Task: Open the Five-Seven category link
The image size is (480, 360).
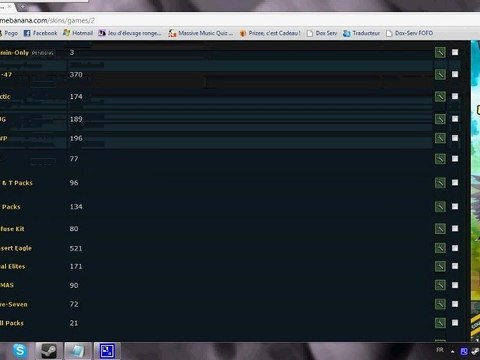Action: pyautogui.click(x=14, y=304)
